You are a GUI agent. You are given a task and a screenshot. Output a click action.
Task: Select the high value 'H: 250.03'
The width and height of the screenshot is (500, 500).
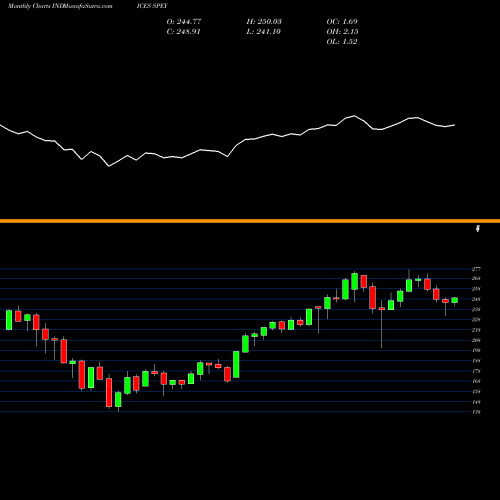click(x=264, y=21)
